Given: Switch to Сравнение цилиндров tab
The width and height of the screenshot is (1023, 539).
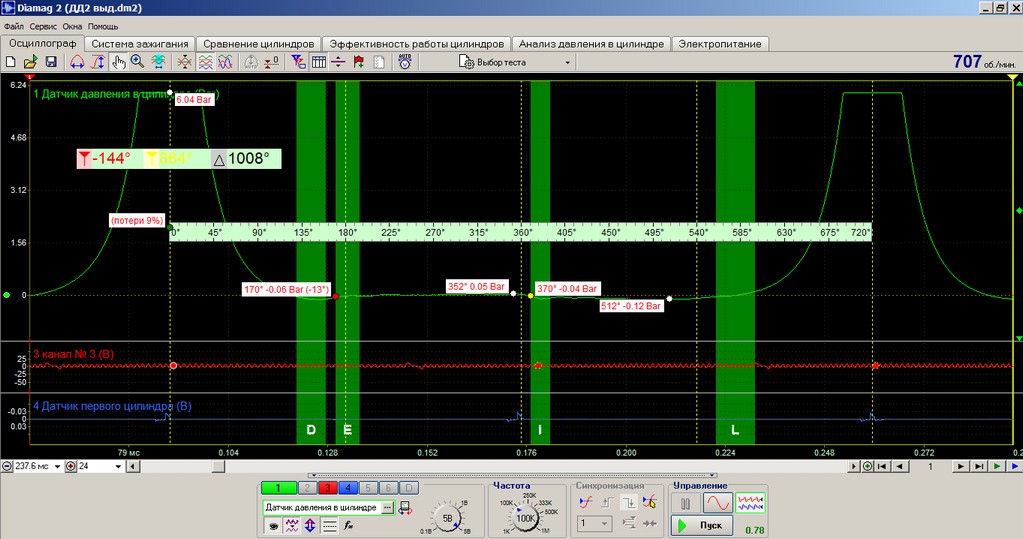Looking at the screenshot, I should (258, 44).
